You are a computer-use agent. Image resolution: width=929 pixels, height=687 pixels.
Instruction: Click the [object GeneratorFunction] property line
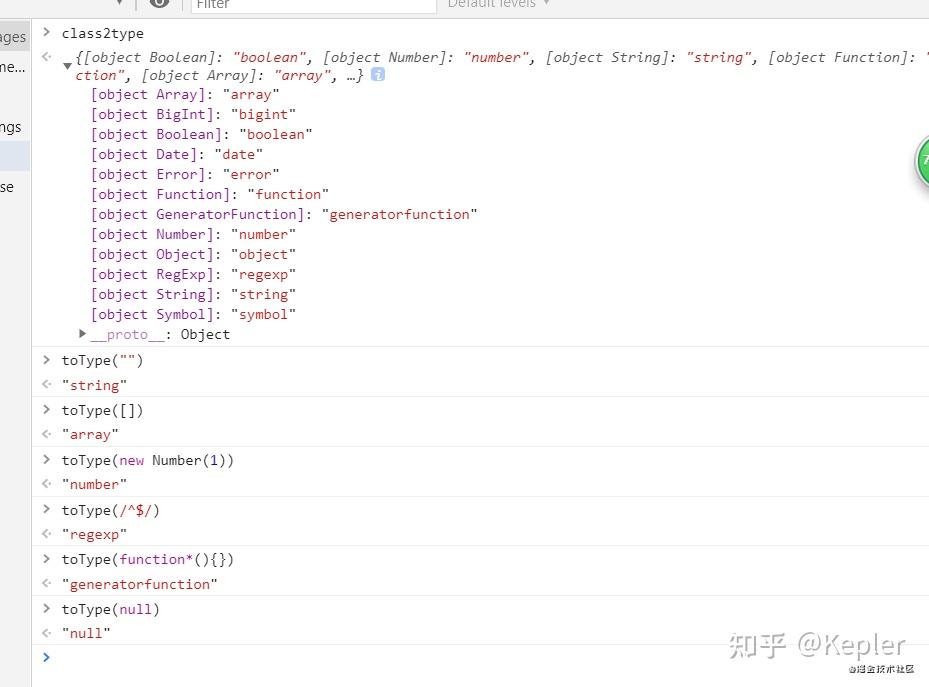(284, 214)
